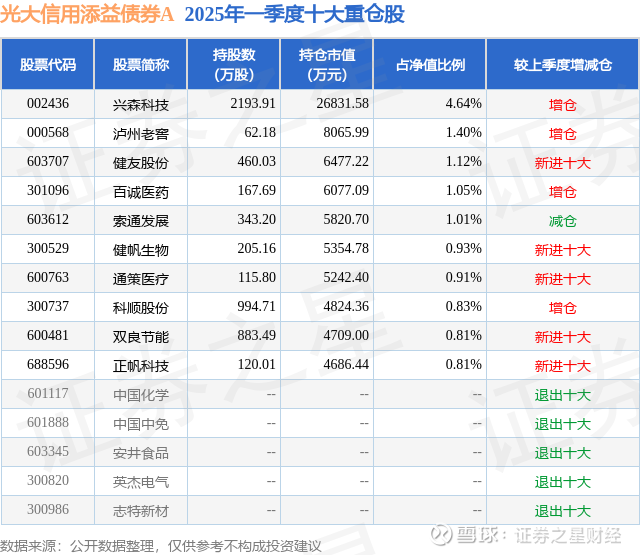This screenshot has height=555, width=640.
Task: Click the 股票简称 column header
Action: pyautogui.click(x=141, y=64)
